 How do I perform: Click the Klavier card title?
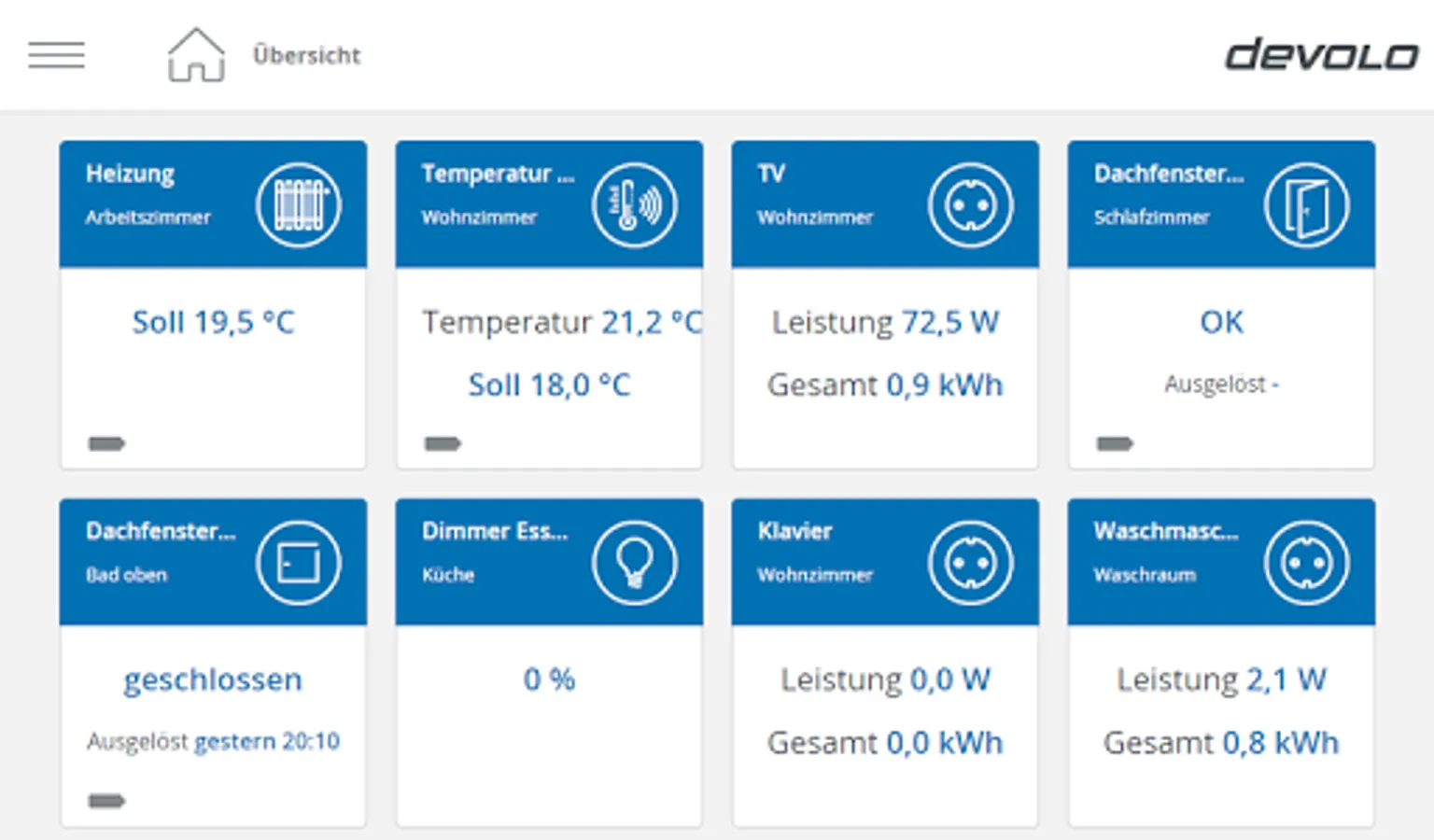794,531
